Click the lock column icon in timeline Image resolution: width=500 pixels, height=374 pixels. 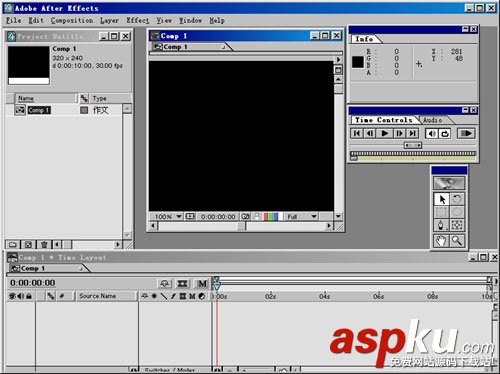coord(29,296)
